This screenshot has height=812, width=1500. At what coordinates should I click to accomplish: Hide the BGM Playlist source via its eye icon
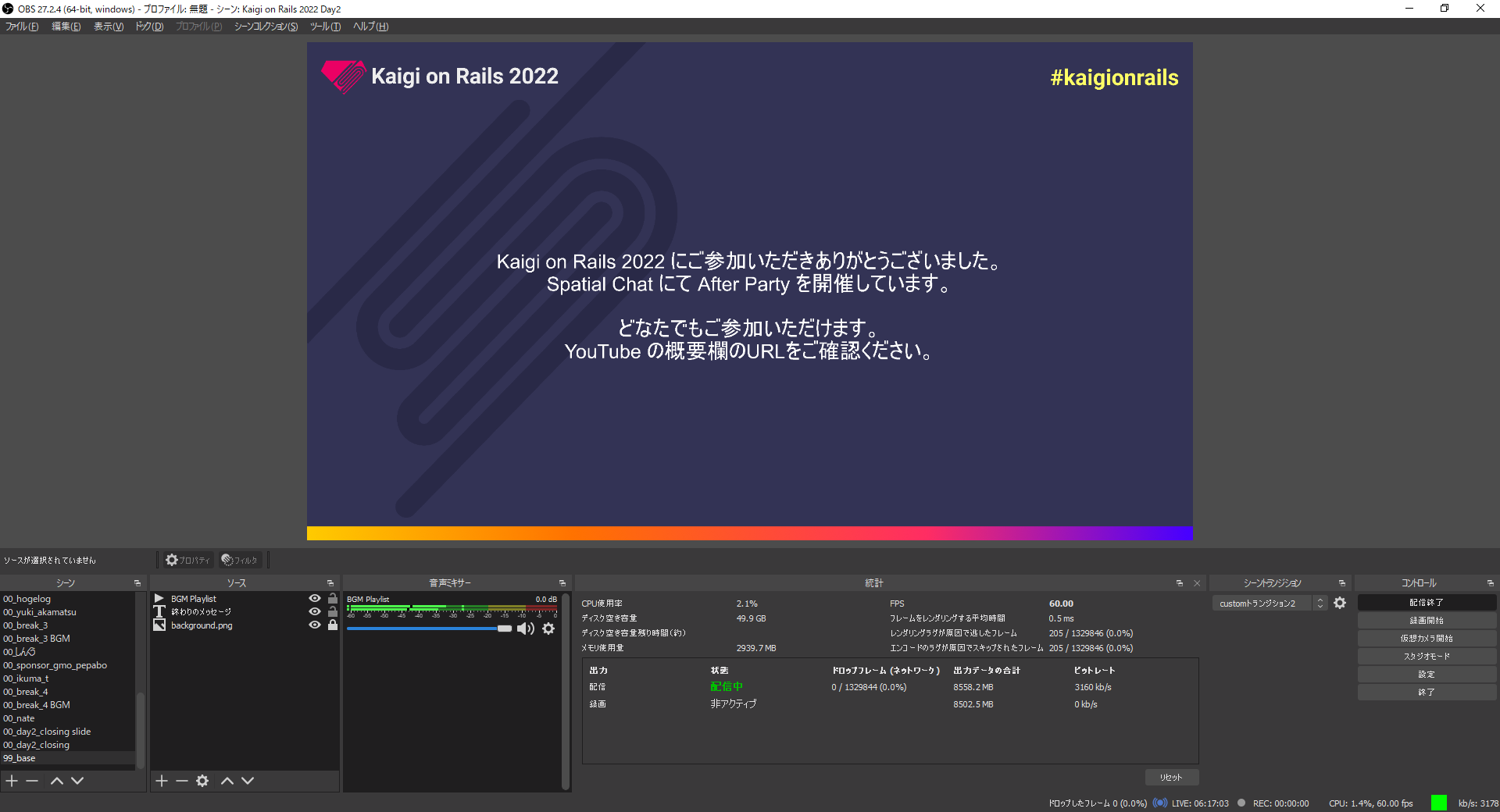pyautogui.click(x=315, y=599)
